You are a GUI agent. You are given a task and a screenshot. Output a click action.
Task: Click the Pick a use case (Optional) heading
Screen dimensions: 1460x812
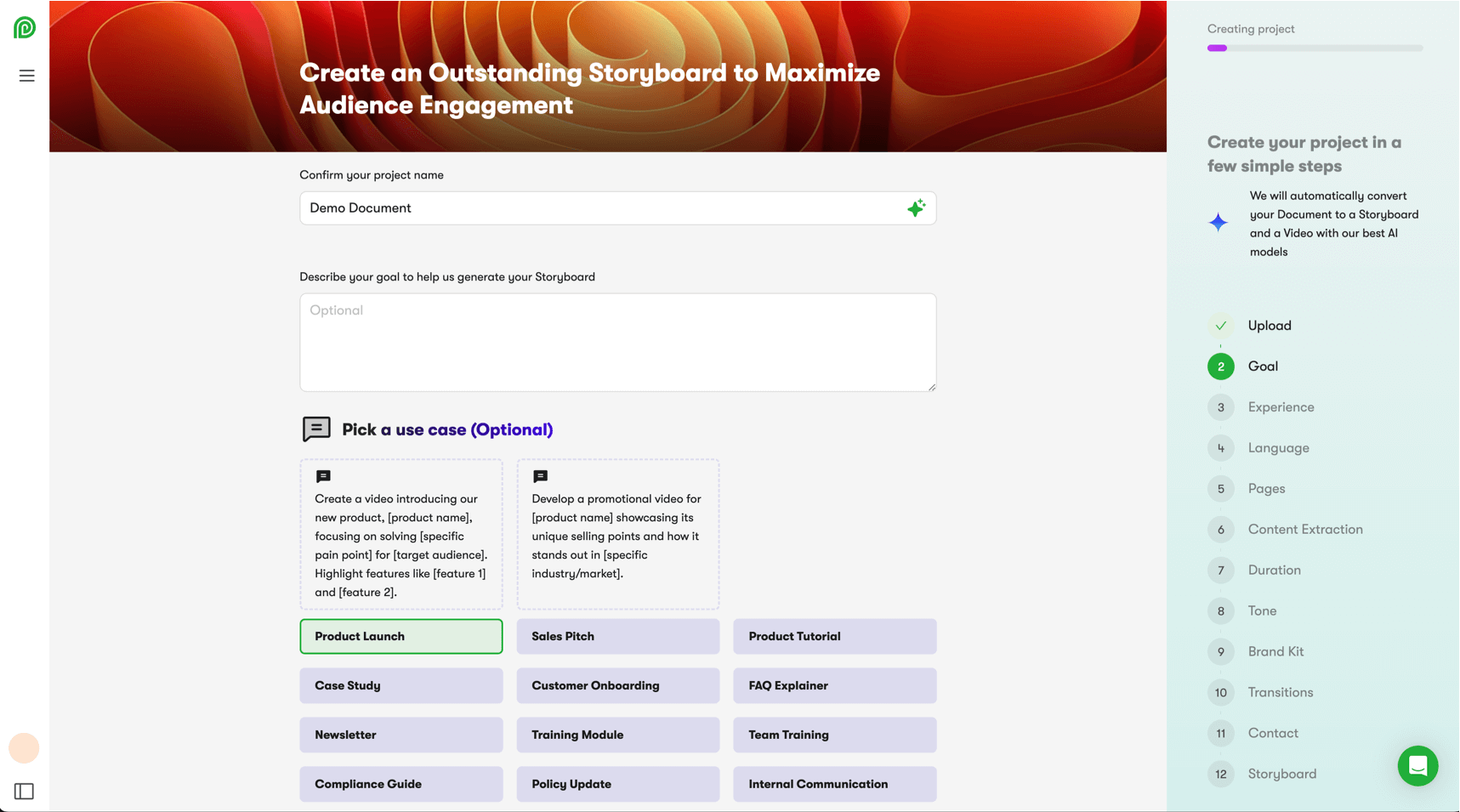(x=447, y=429)
